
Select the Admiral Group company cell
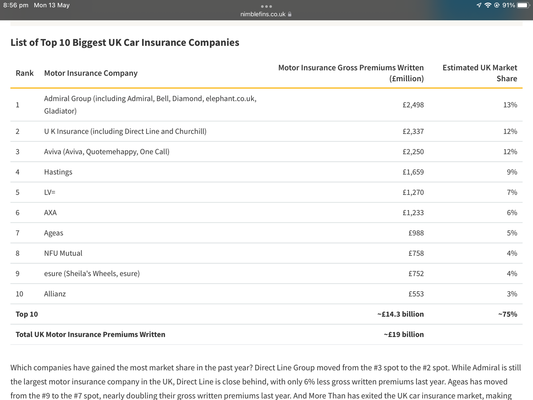click(150, 105)
